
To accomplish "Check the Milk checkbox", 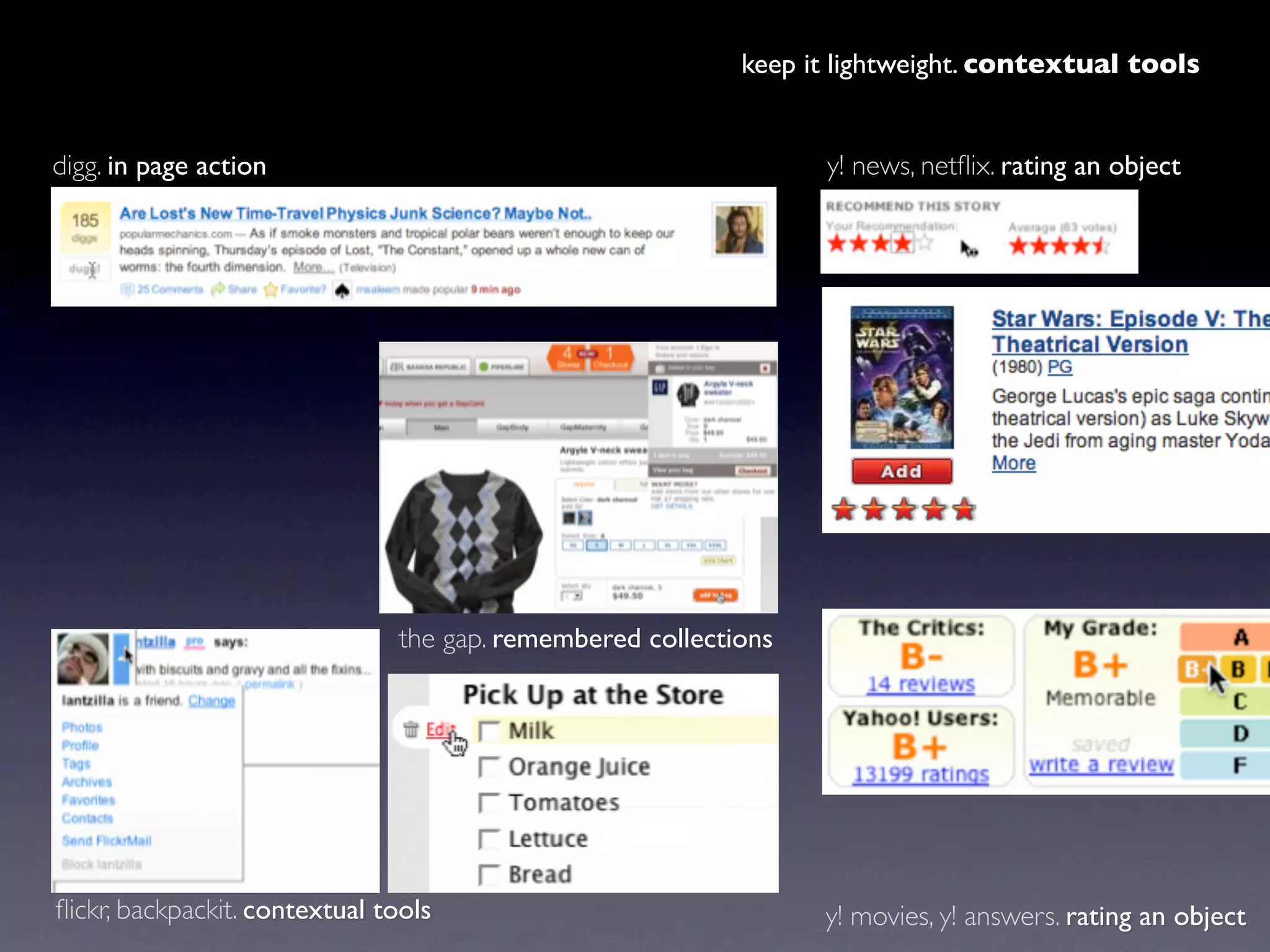I will 489,731.
